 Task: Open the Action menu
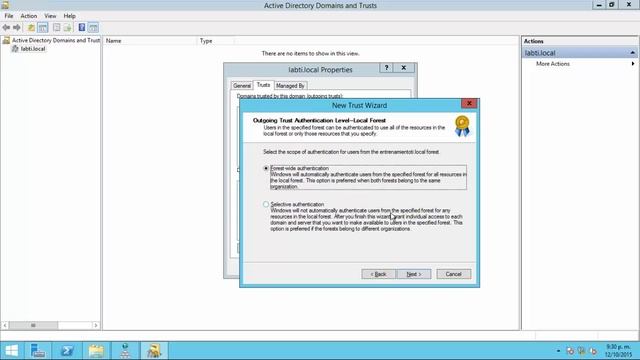[x=29, y=16]
